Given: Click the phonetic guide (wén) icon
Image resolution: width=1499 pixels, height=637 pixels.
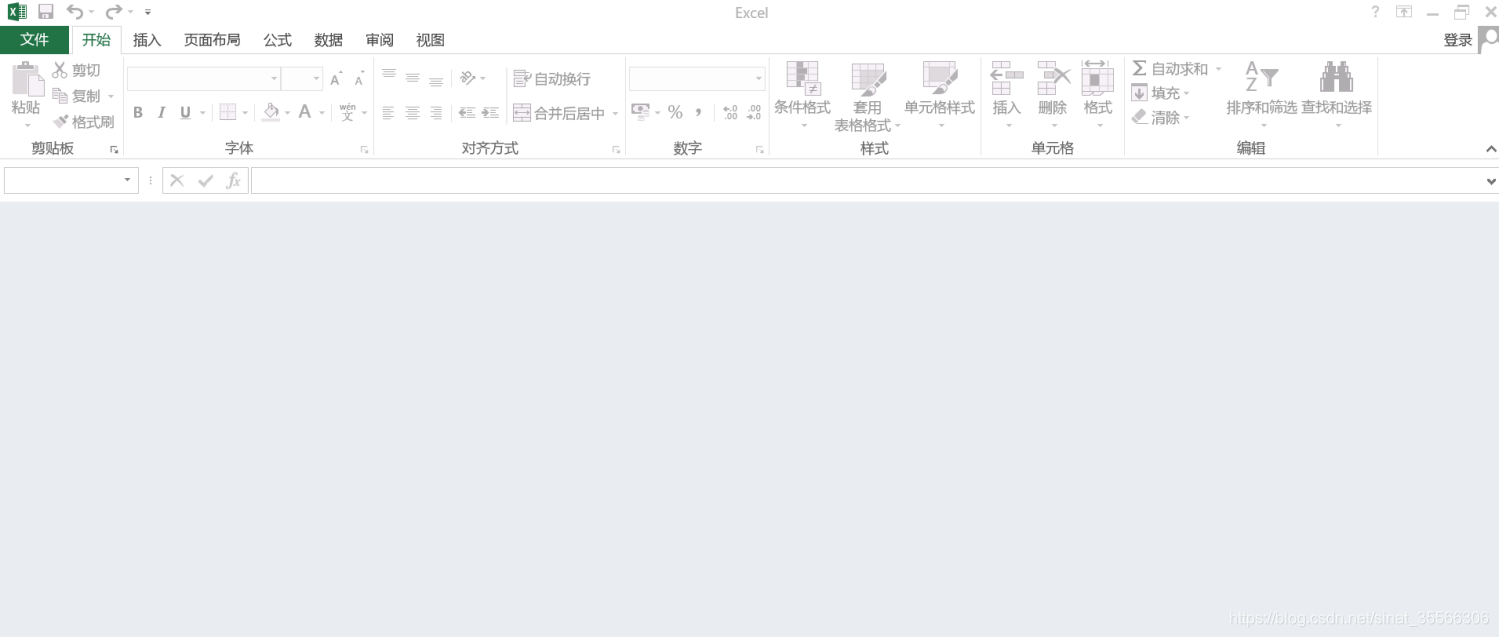Looking at the screenshot, I should (x=347, y=112).
